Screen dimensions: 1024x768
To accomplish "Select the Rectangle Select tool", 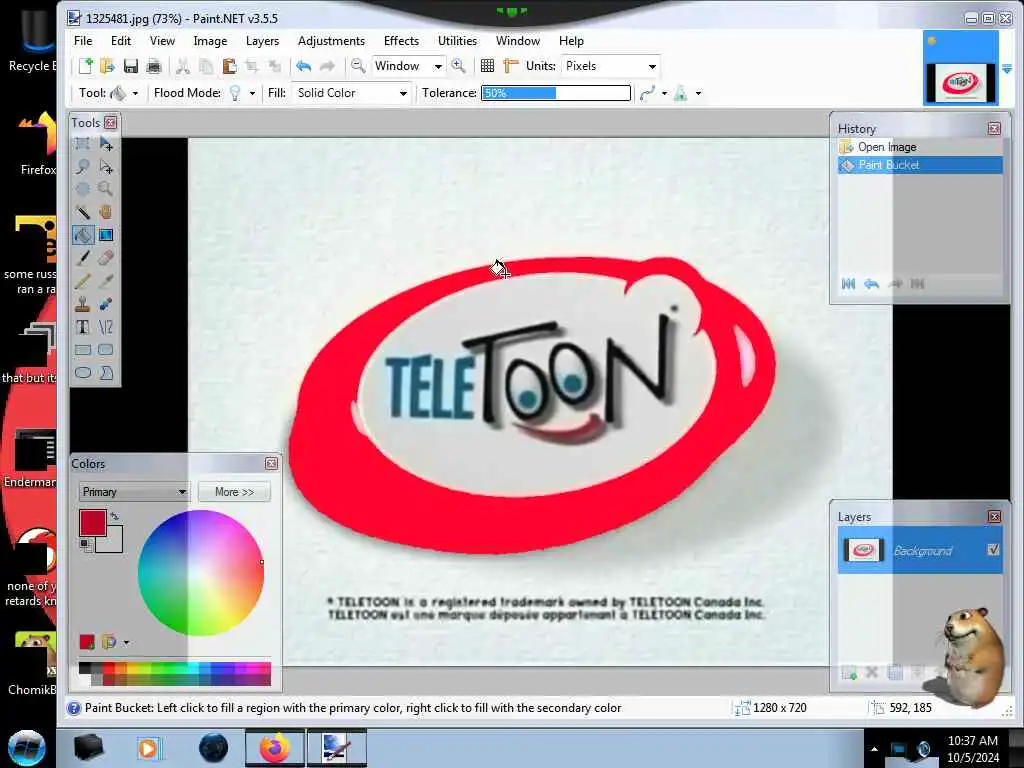I will pyautogui.click(x=83, y=144).
